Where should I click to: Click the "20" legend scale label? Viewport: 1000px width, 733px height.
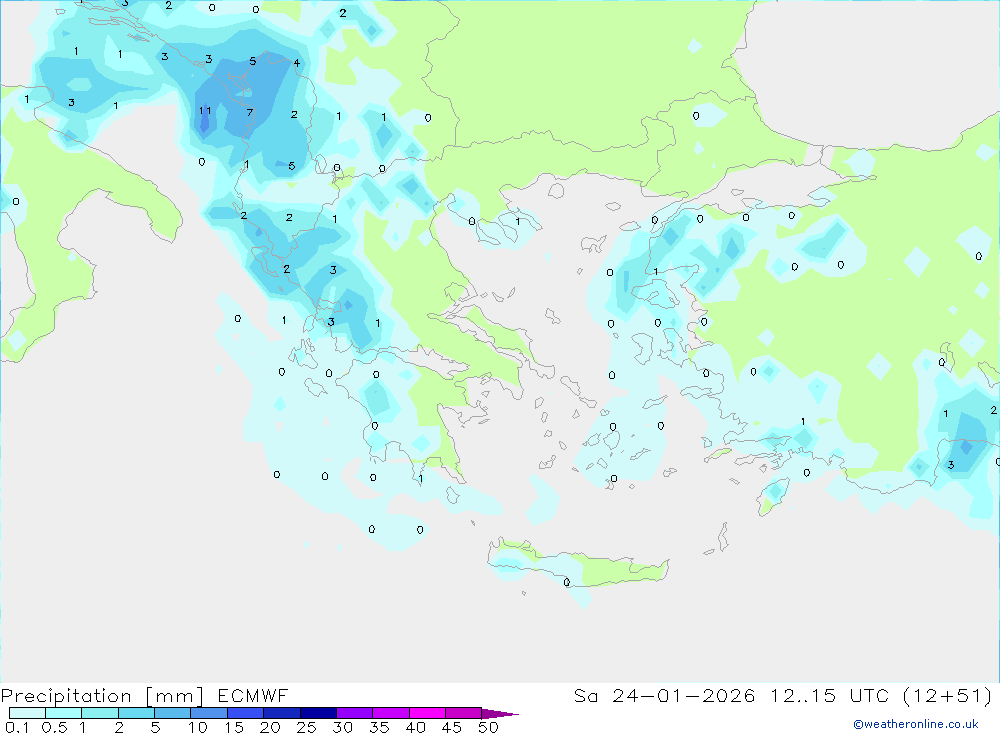(270, 727)
